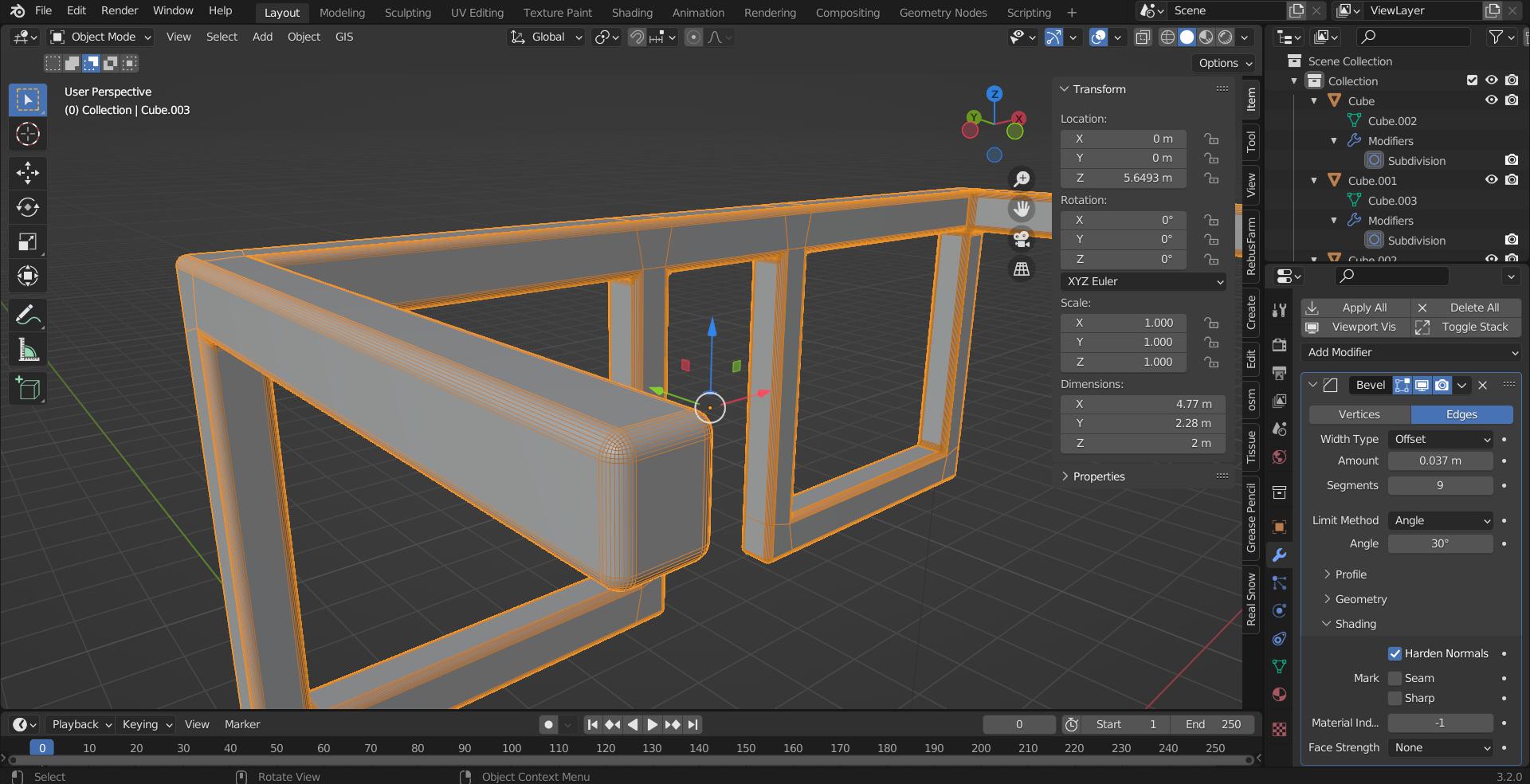
Task: Click the bevel Amount field
Action: coord(1441,461)
